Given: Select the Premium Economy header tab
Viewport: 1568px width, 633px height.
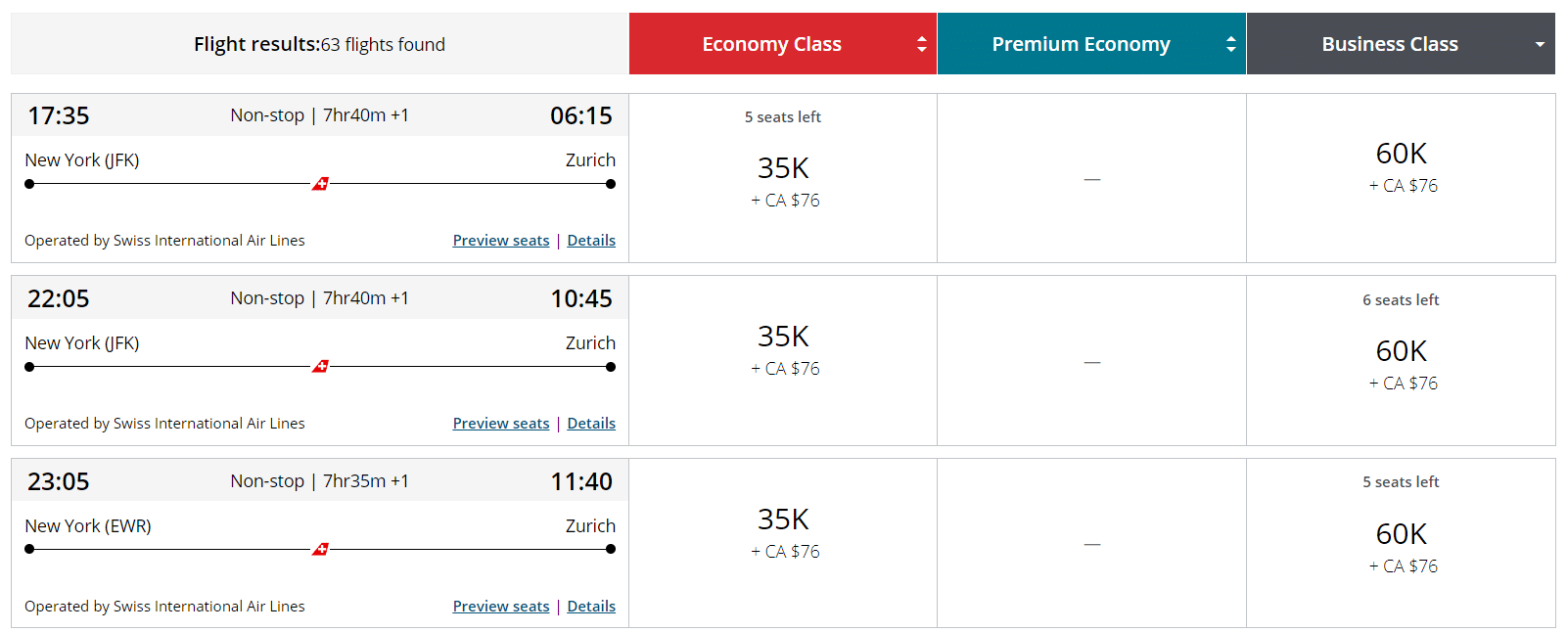Looking at the screenshot, I should pyautogui.click(x=1081, y=44).
